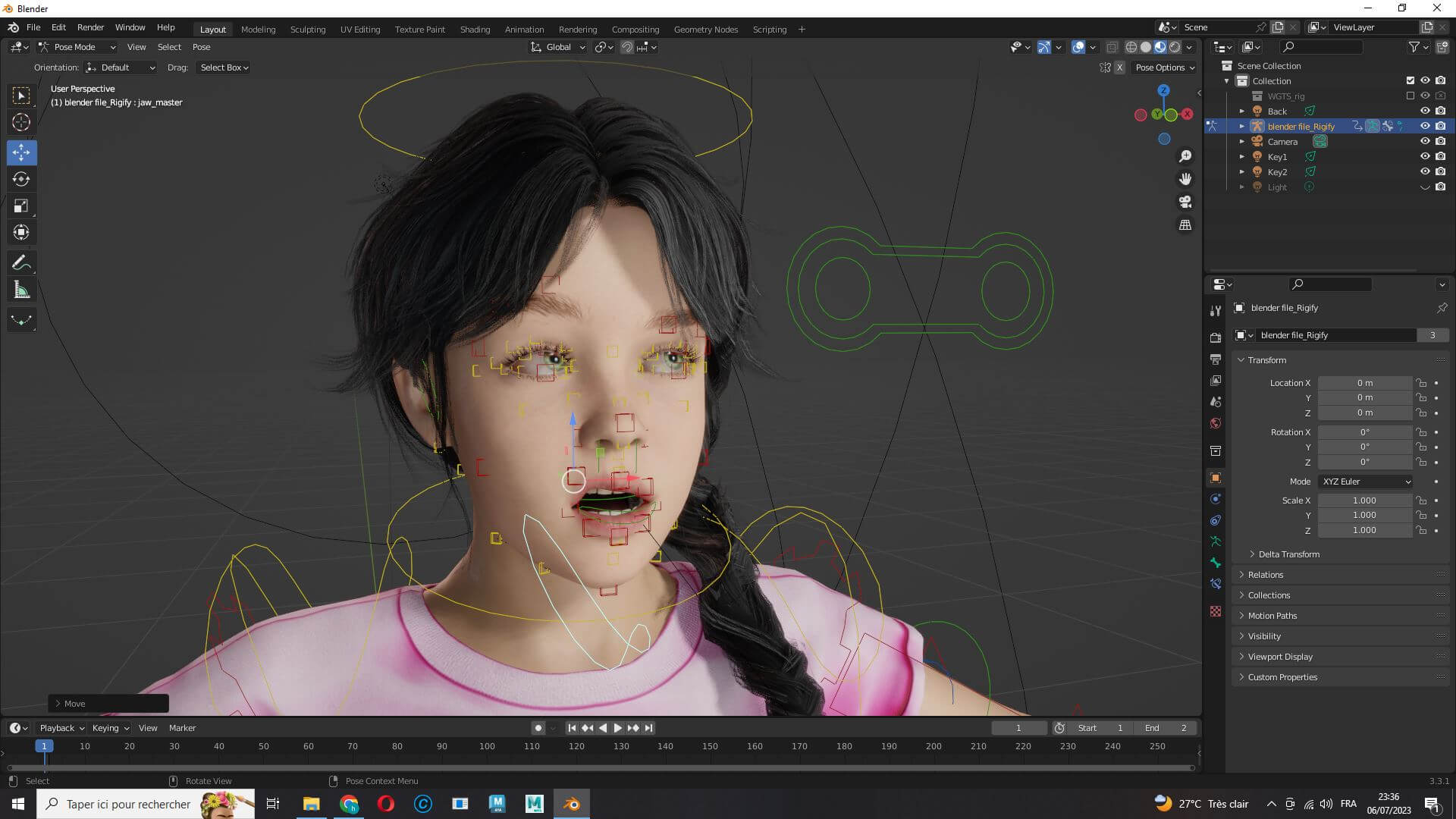Open Bone Properties tab in properties editor
Image resolution: width=1456 pixels, height=819 pixels.
(1216, 563)
